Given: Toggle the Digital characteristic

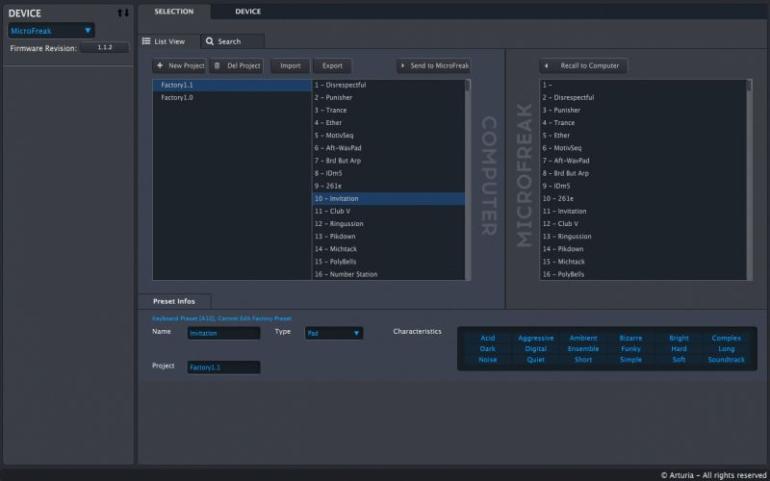Looking at the screenshot, I should 536,349.
